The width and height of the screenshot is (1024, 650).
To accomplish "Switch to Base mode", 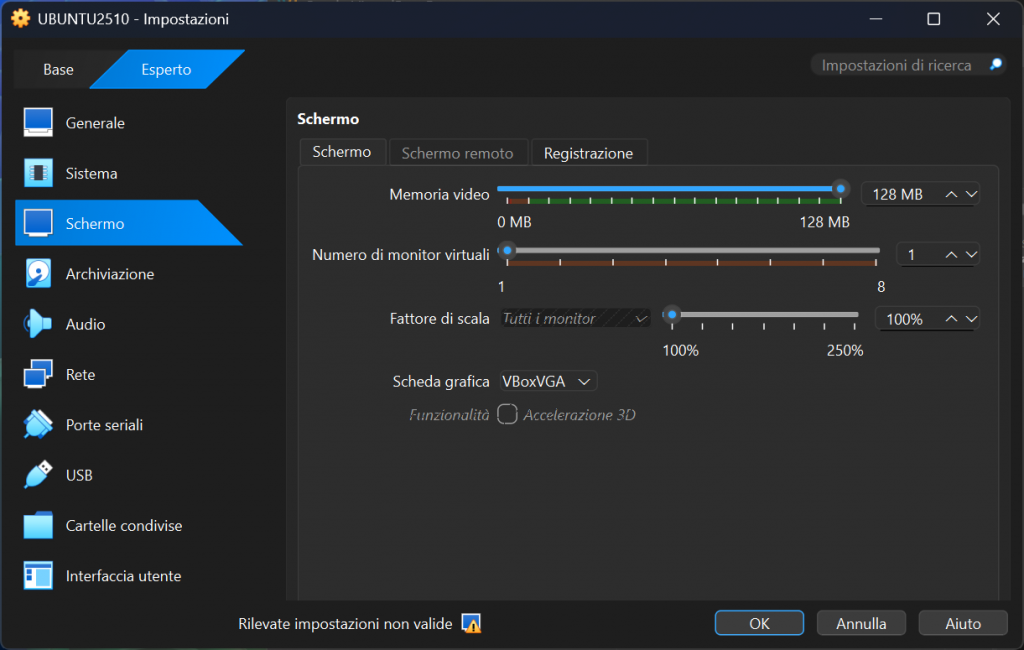I will pos(58,70).
